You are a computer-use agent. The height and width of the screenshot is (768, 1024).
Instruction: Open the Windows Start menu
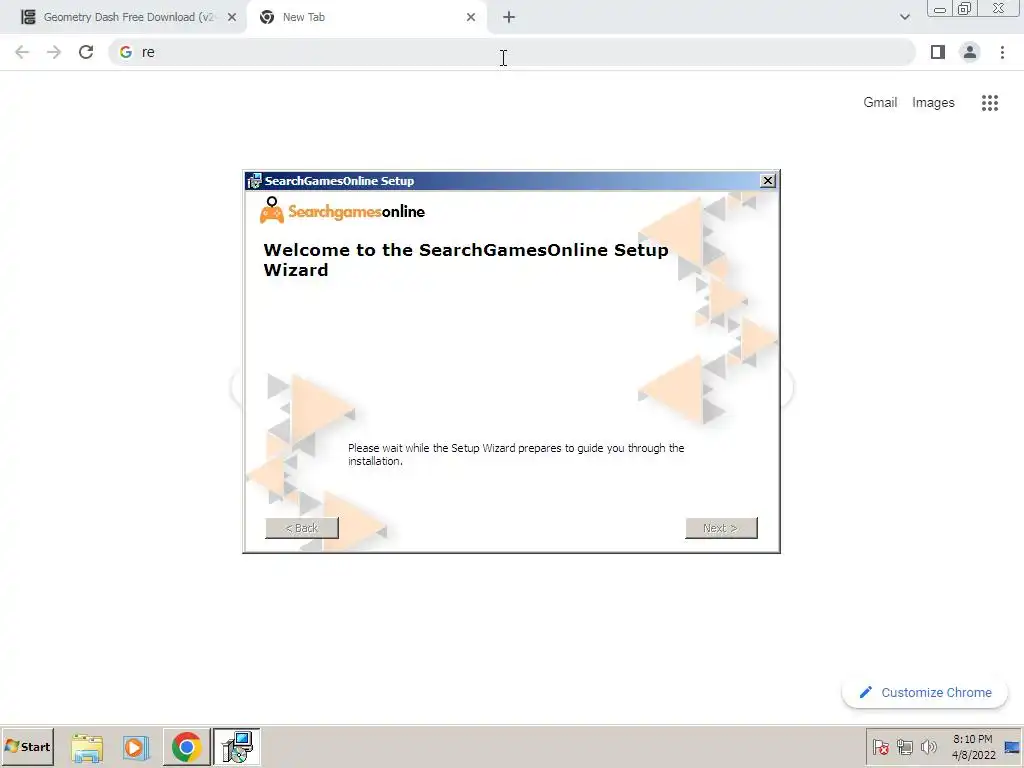[x=27, y=746]
